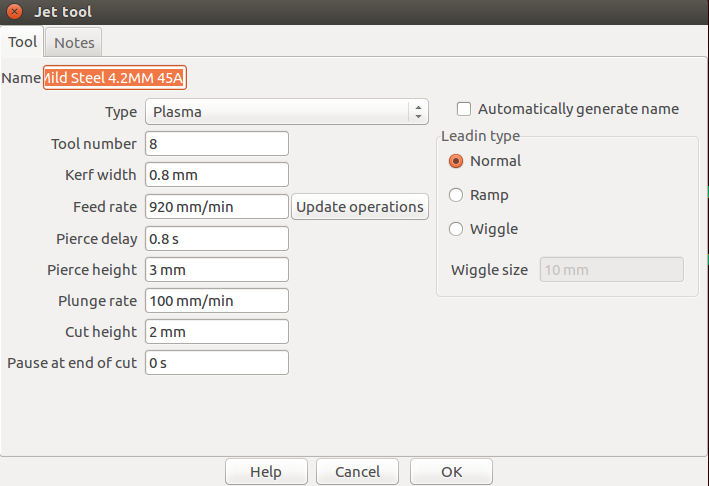Click the Pierce height field
Image resolution: width=709 pixels, height=486 pixels.
click(x=217, y=270)
